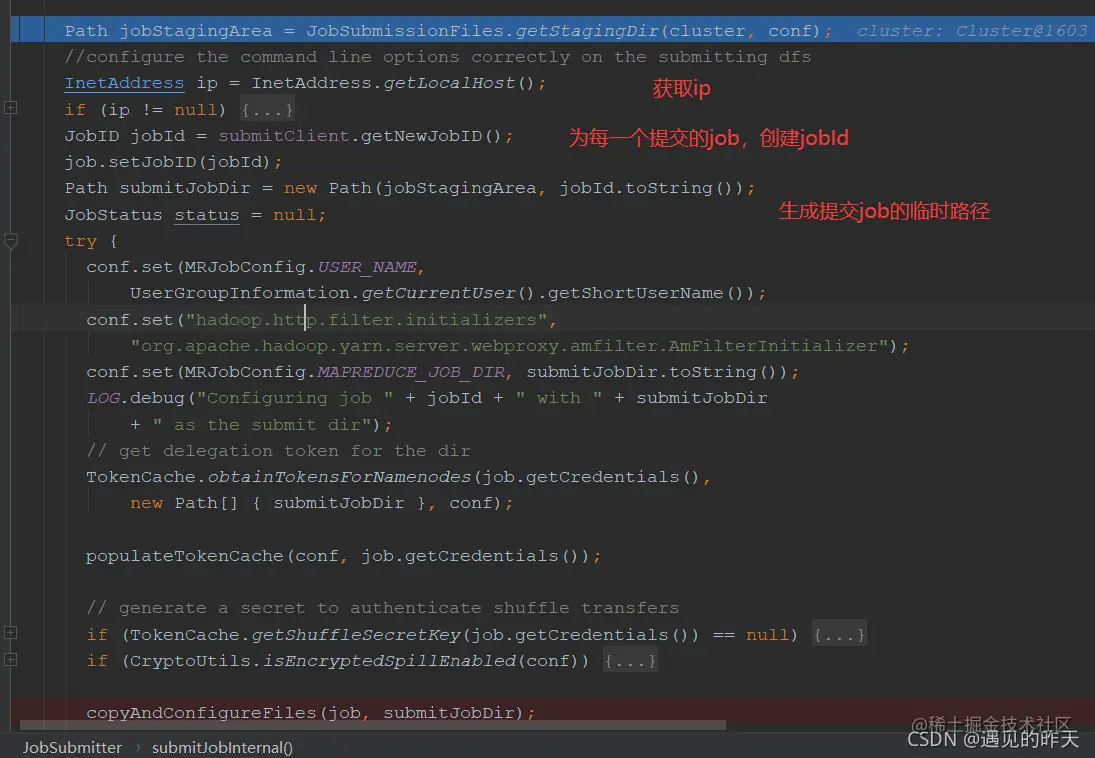Collapse the try block gutter marker
Screen dimensions: 1095x758
pyautogui.click(x=10, y=242)
